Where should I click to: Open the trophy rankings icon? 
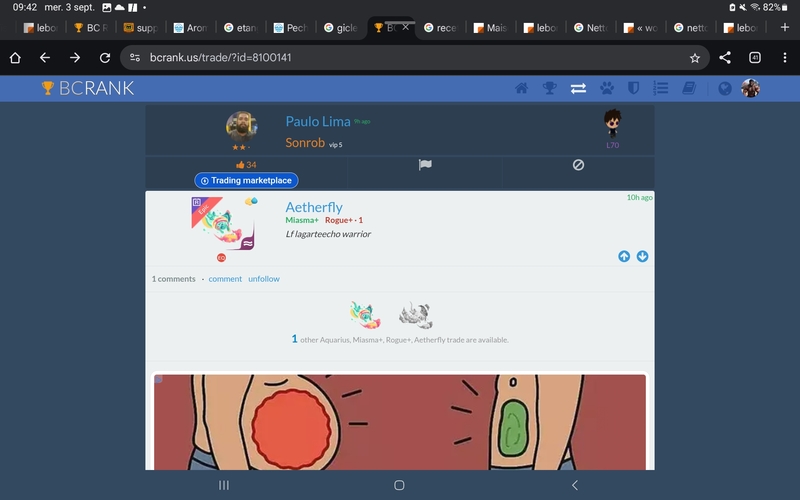click(549, 88)
